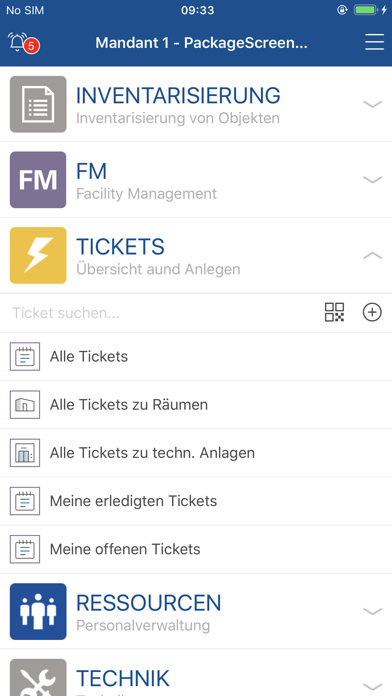
Task: Collapse the Tickets section chevron
Action: pyautogui.click(x=372, y=255)
